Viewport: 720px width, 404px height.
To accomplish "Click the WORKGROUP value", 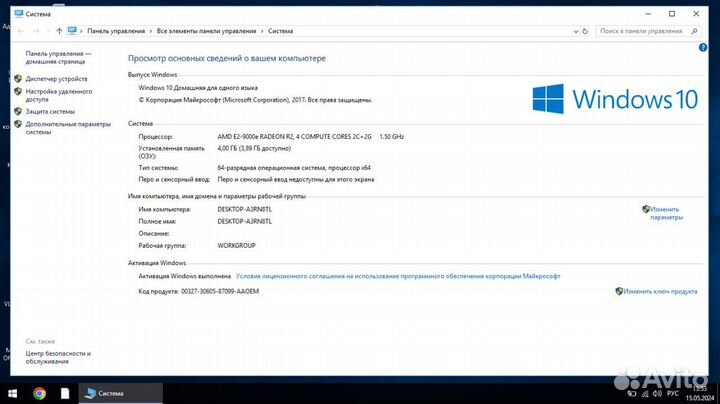I will click(x=236, y=246).
